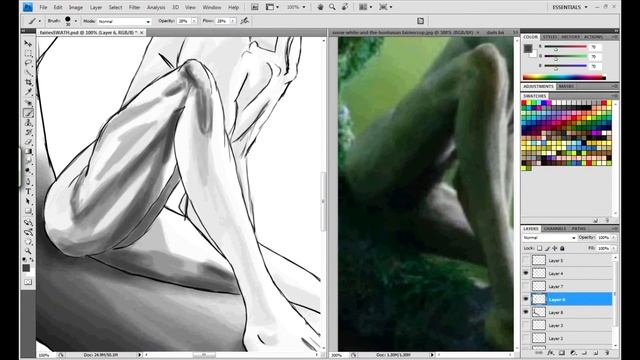Select the Quick Selection tool
This screenshot has width=640, height=360.
(x=28, y=73)
